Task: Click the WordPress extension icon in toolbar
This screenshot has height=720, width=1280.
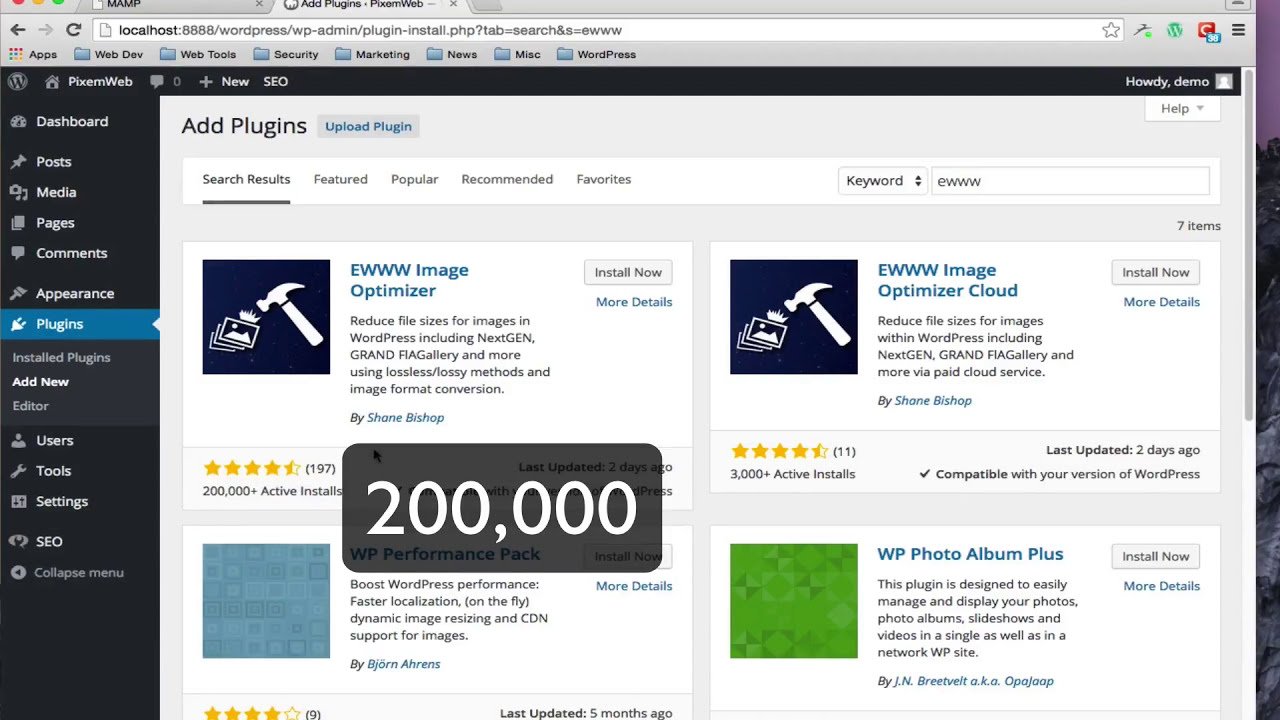Action: (1175, 30)
